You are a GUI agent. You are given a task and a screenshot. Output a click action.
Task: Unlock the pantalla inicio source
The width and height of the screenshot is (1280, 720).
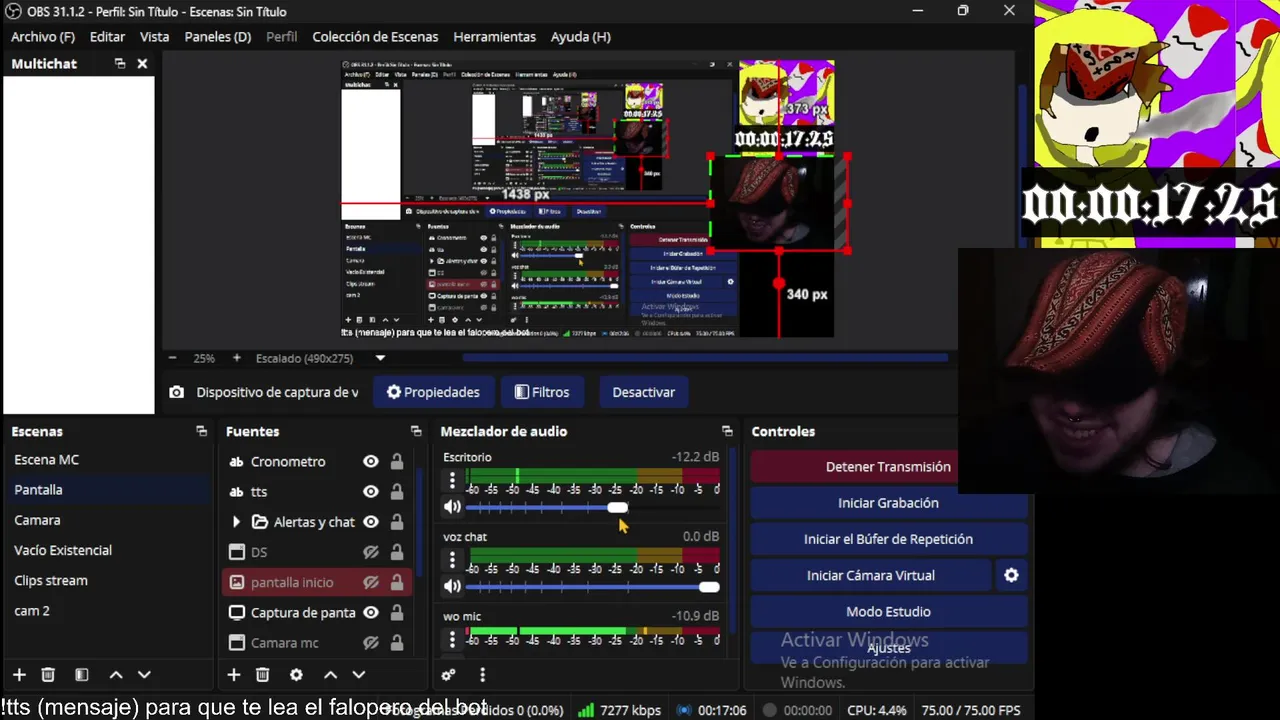coord(397,582)
